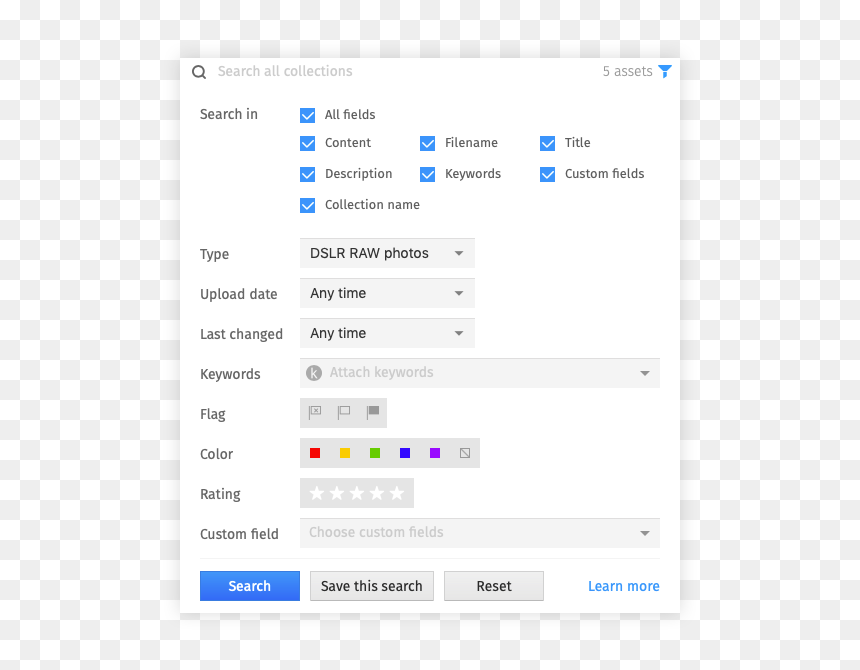Set rating to two stars

337,493
